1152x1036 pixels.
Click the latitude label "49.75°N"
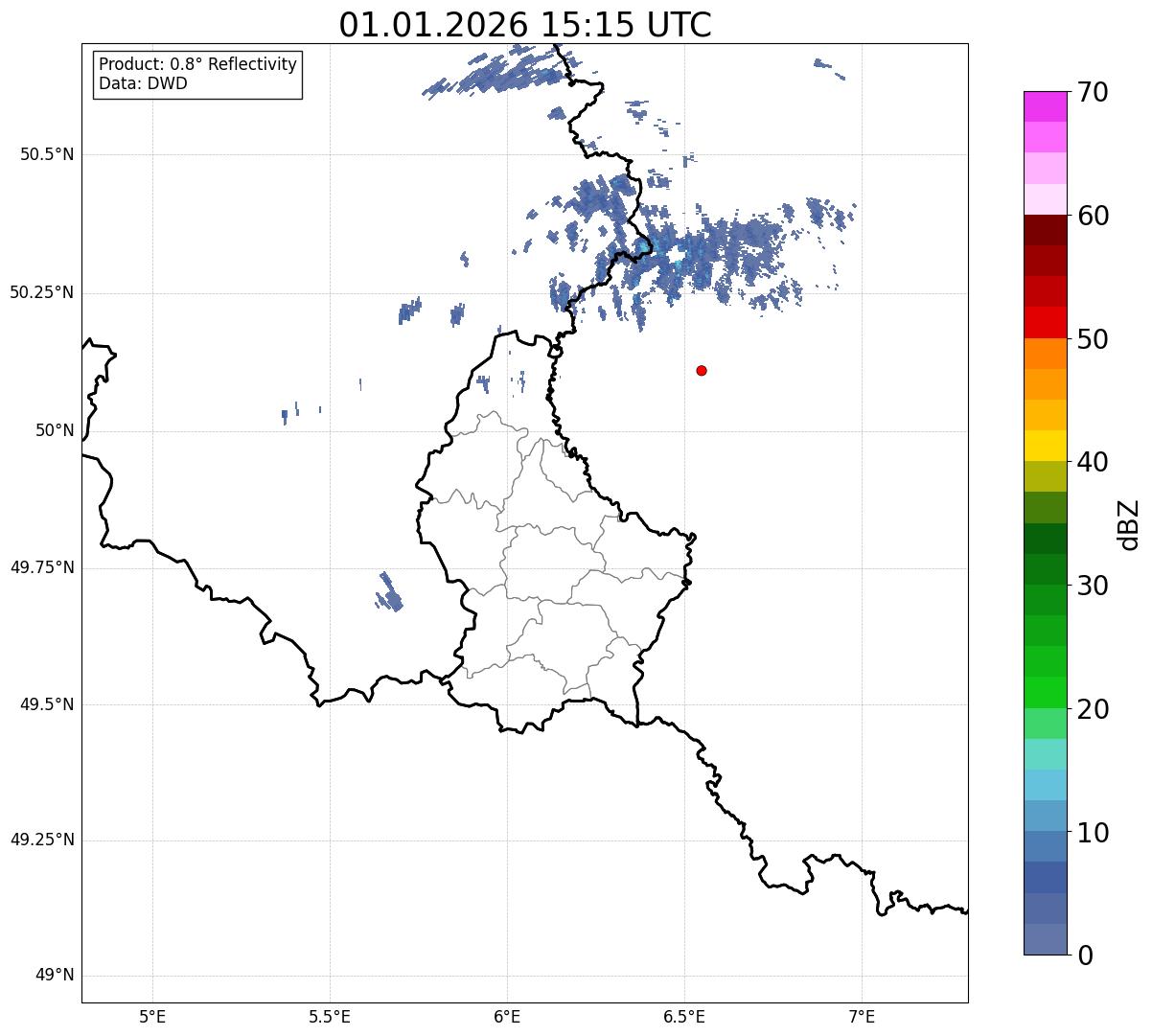pos(41,567)
